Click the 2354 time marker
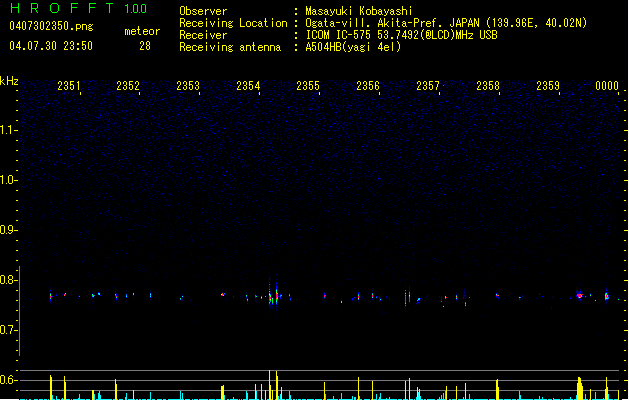 pos(248,86)
